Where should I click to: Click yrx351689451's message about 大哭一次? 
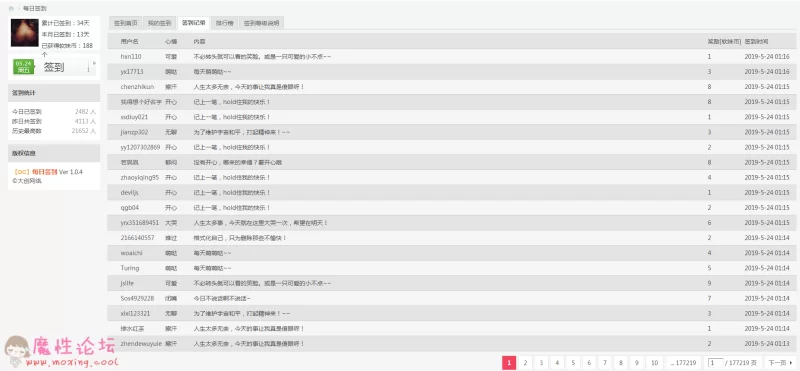pyautogui.click(x=260, y=223)
